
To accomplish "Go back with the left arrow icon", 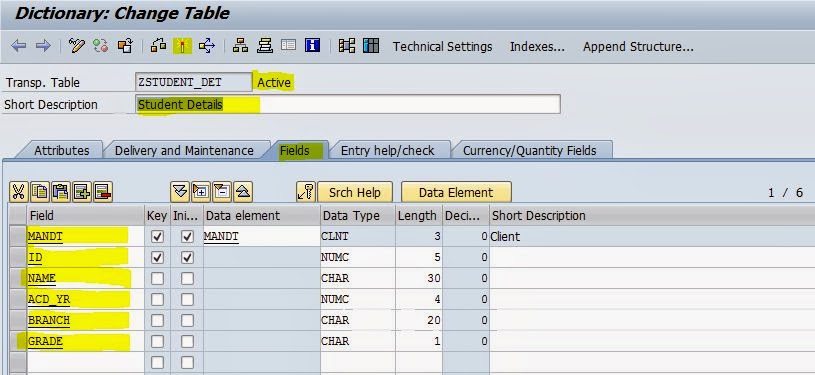I will click(x=18, y=46).
